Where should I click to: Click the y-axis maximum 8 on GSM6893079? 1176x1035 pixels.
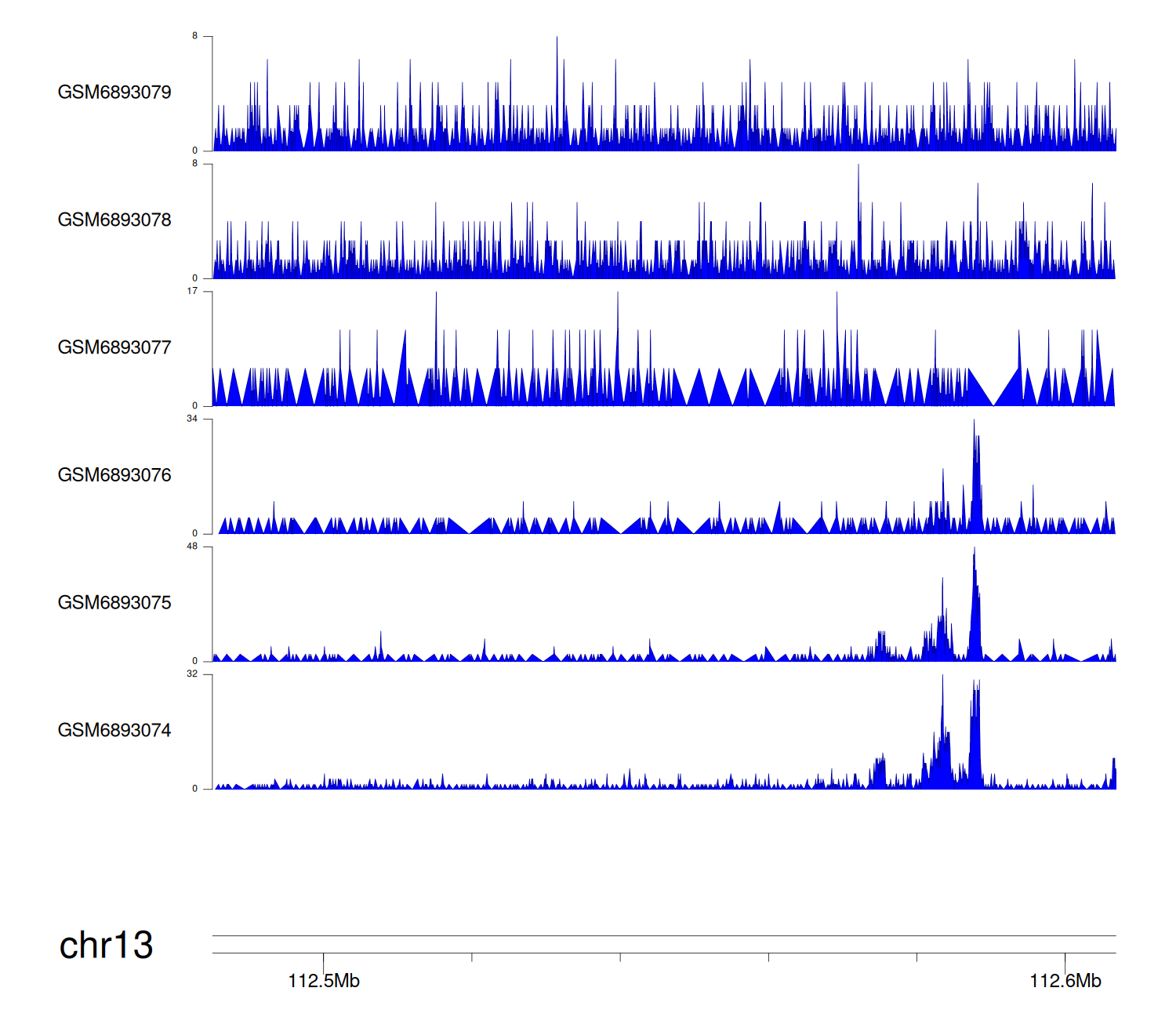tap(195, 36)
